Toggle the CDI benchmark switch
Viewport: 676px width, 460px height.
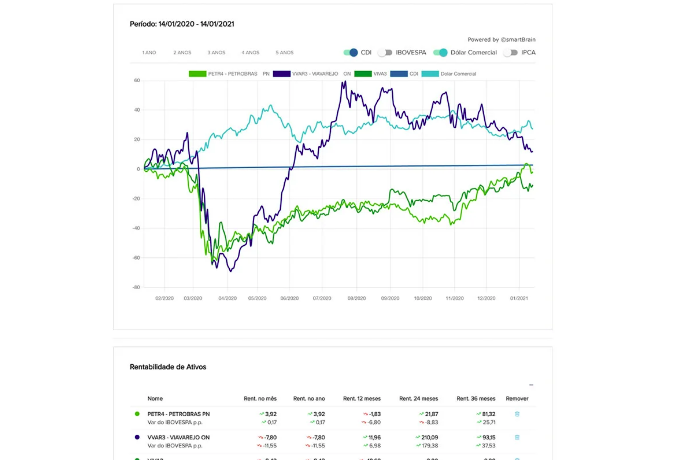[350, 52]
